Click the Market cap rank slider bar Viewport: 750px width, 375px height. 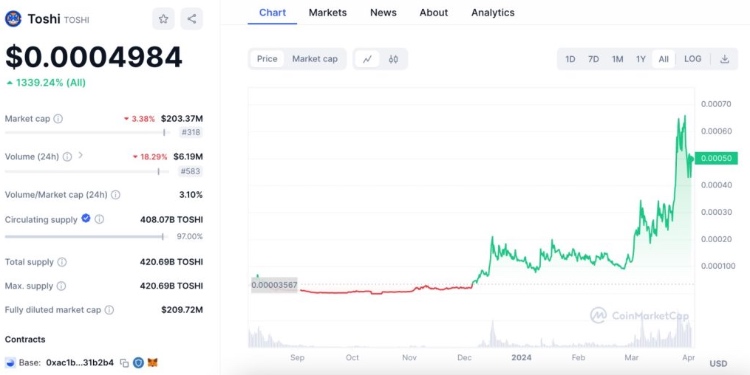tap(87, 132)
